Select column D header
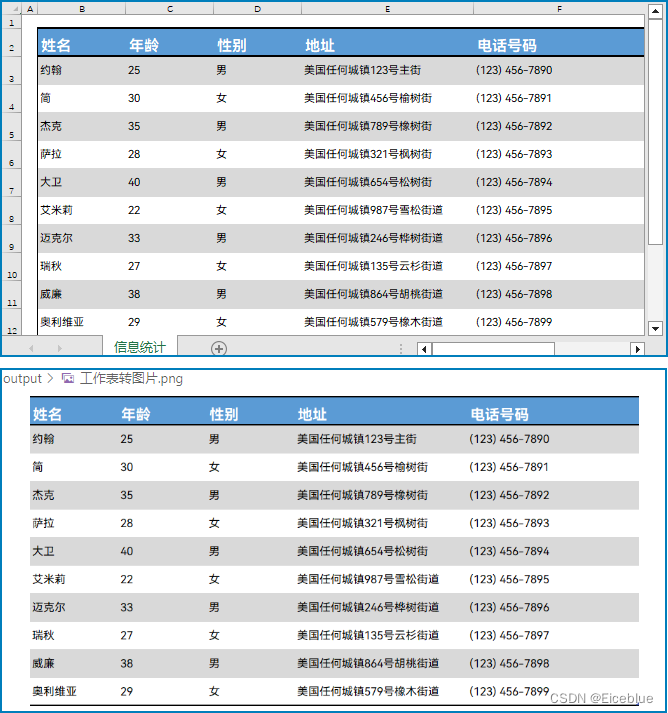 coord(257,9)
